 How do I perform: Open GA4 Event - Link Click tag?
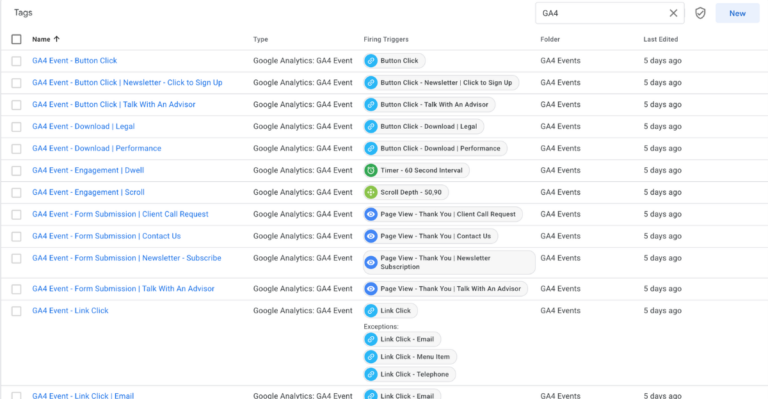point(70,310)
